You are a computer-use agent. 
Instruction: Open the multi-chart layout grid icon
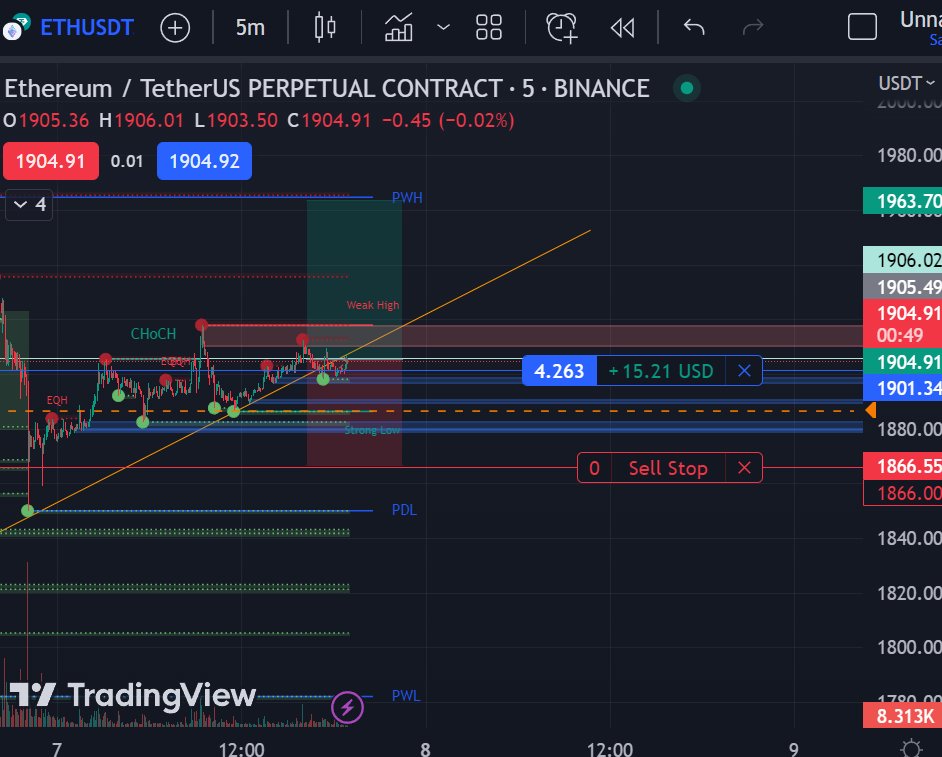pyautogui.click(x=488, y=27)
